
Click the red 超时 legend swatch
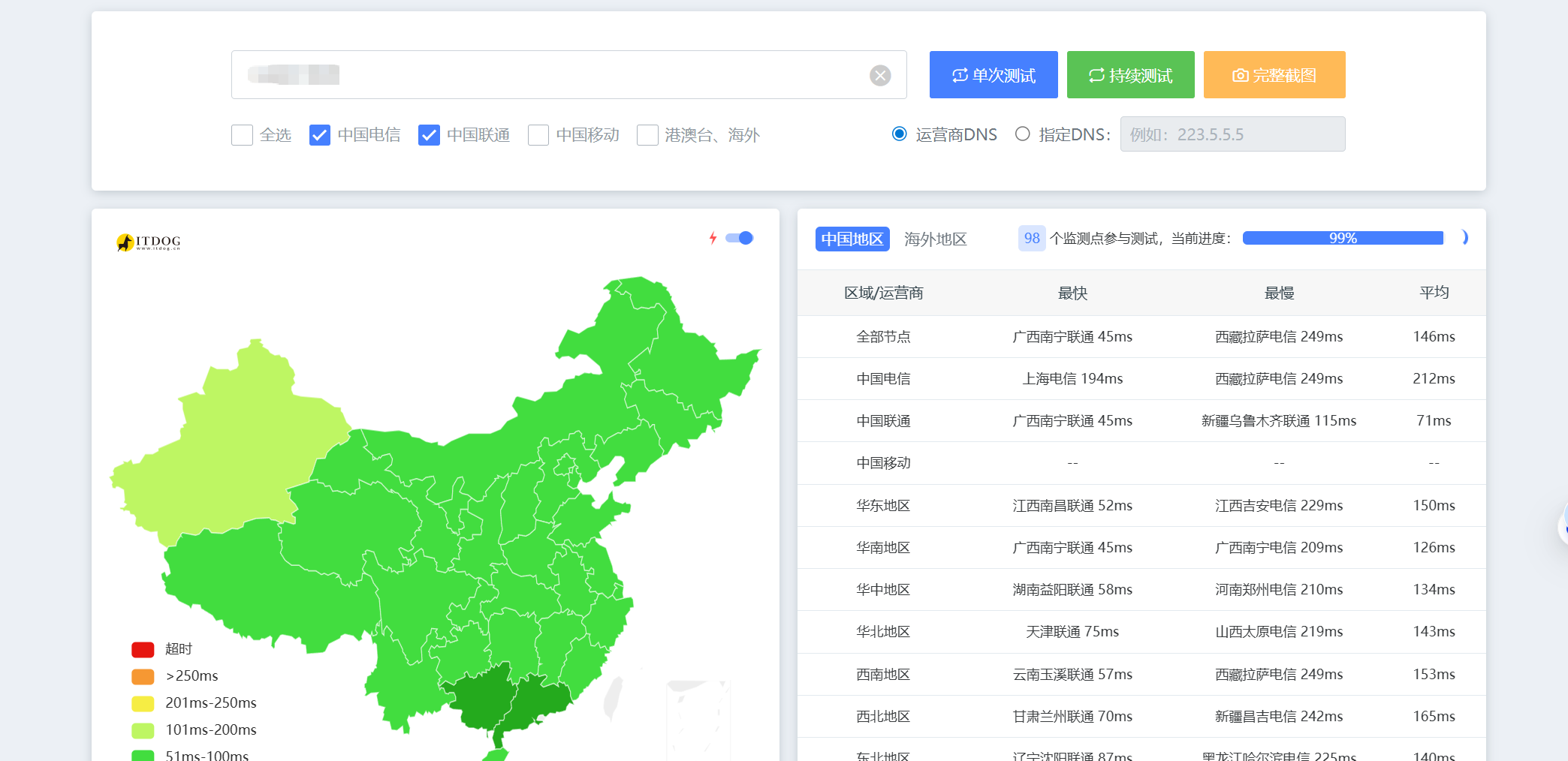143,649
